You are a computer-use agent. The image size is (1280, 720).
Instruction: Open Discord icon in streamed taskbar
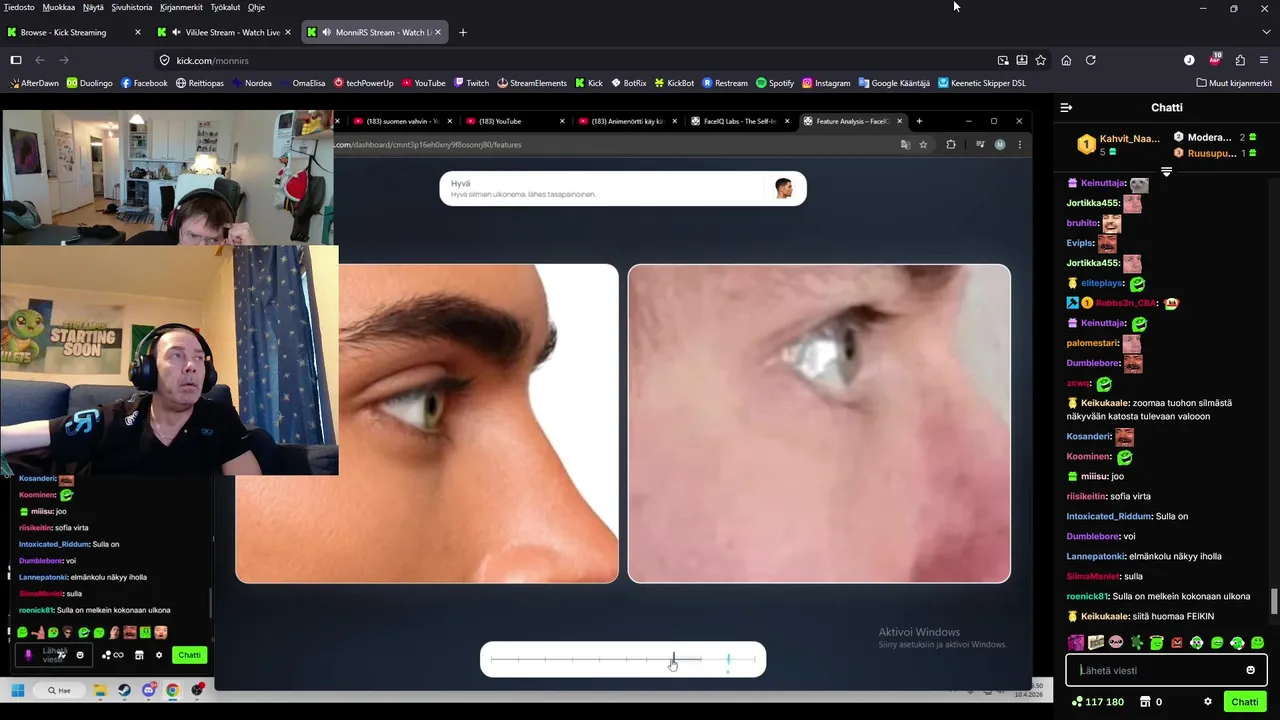(149, 690)
